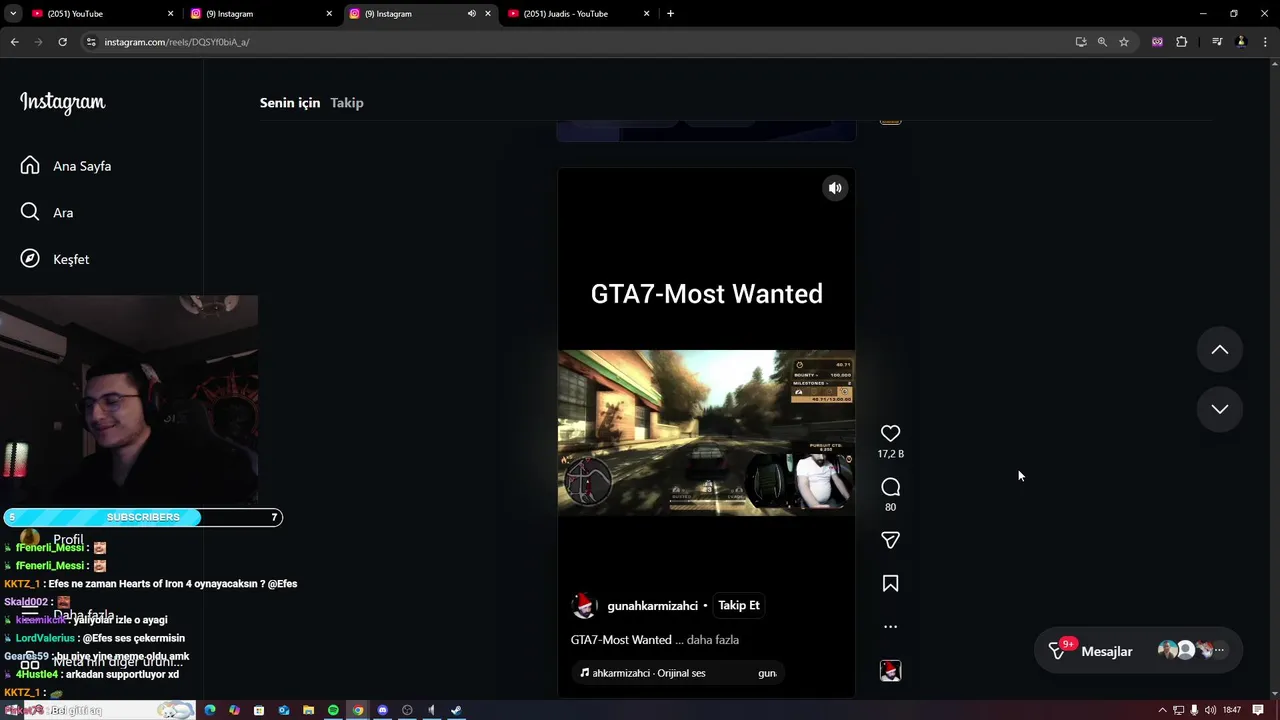Image resolution: width=1280 pixels, height=720 pixels.
Task: Open taskbar clock showing 18:47
Action: 1232,710
